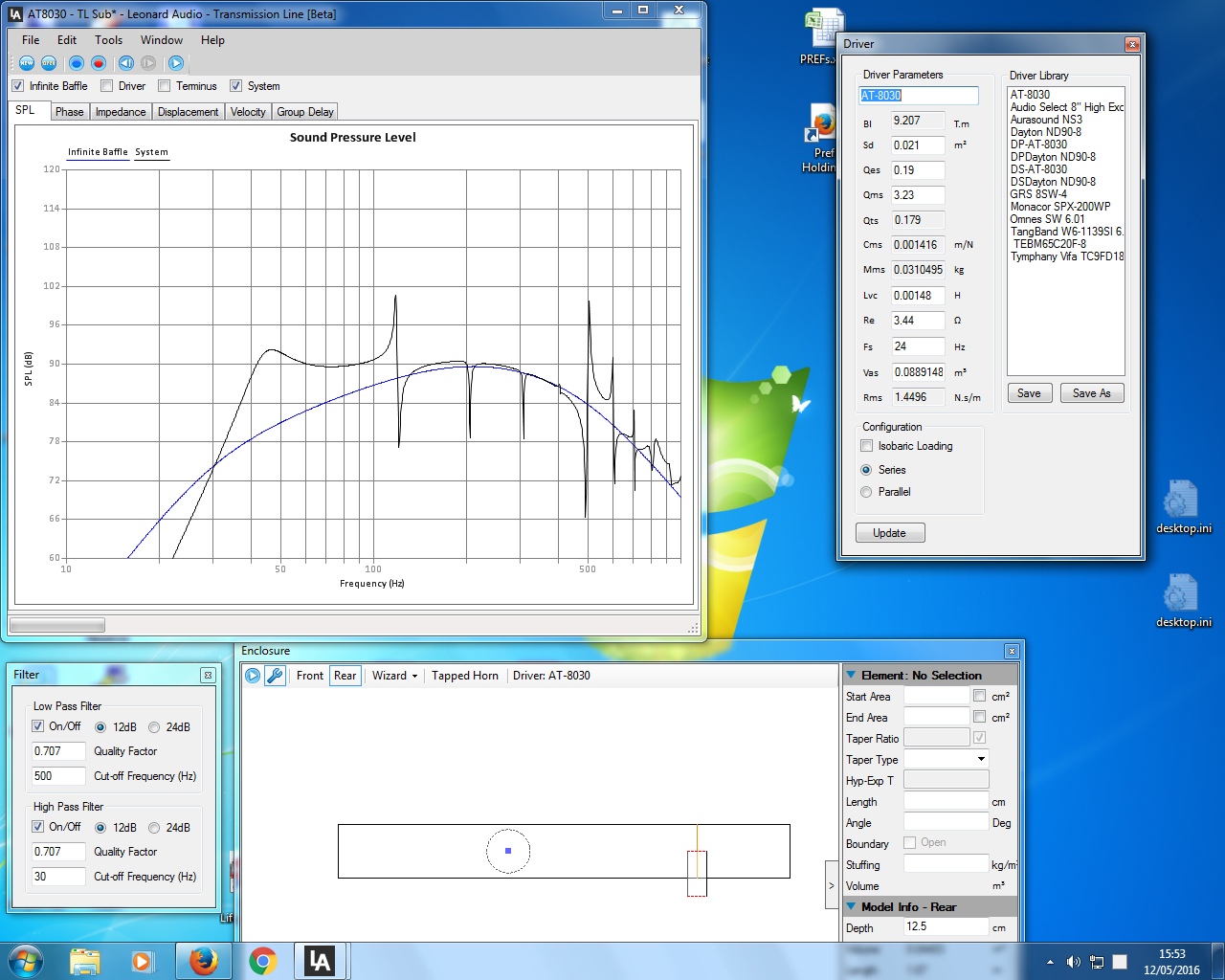The width and height of the screenshot is (1225, 980).
Task: Click the tray network icon
Action: click(1097, 962)
